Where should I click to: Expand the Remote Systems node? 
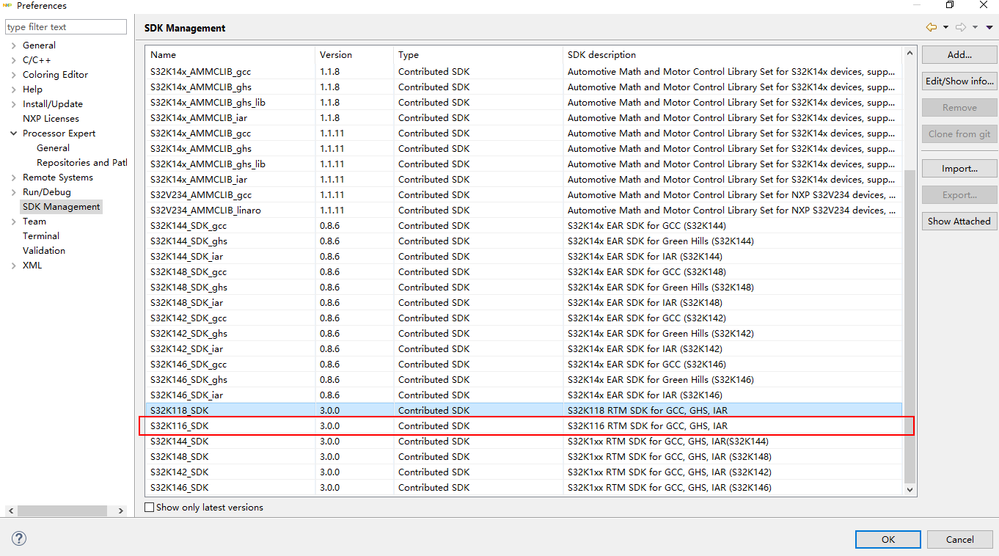tap(13, 177)
